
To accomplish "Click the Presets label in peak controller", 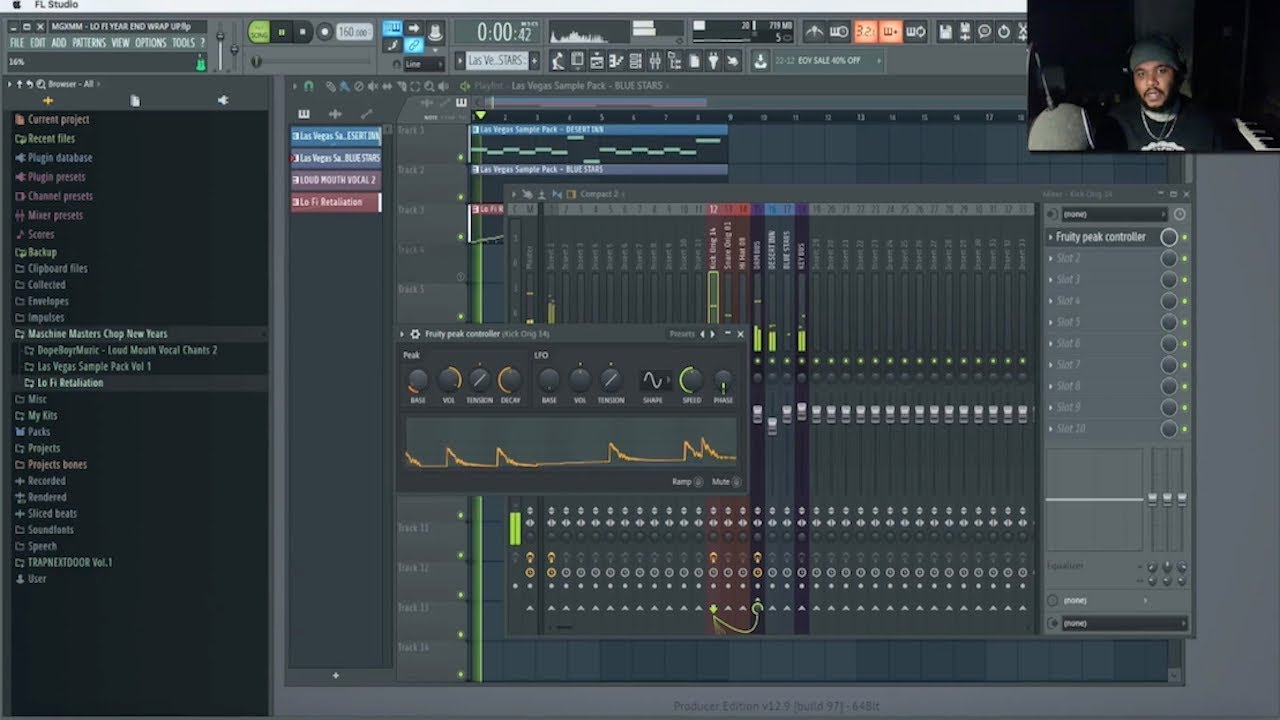I will [682, 334].
